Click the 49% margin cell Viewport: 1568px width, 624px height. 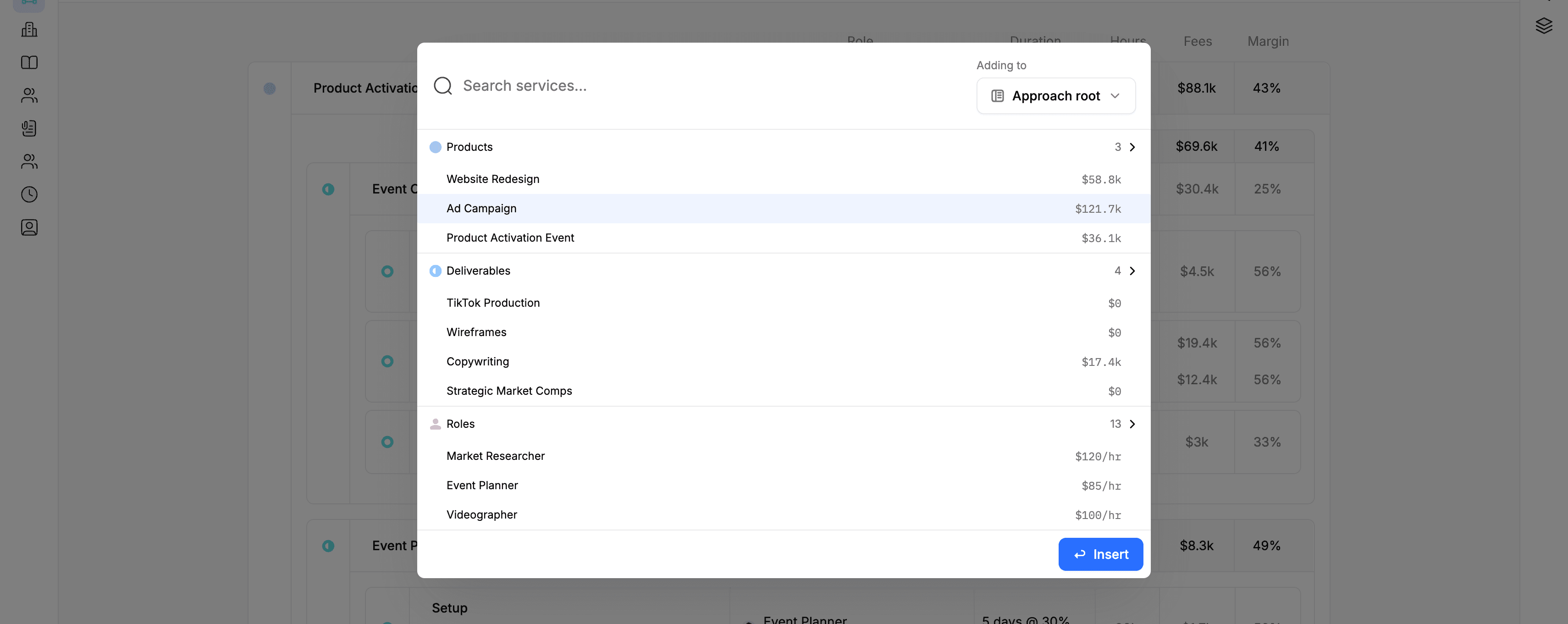coord(1266,546)
